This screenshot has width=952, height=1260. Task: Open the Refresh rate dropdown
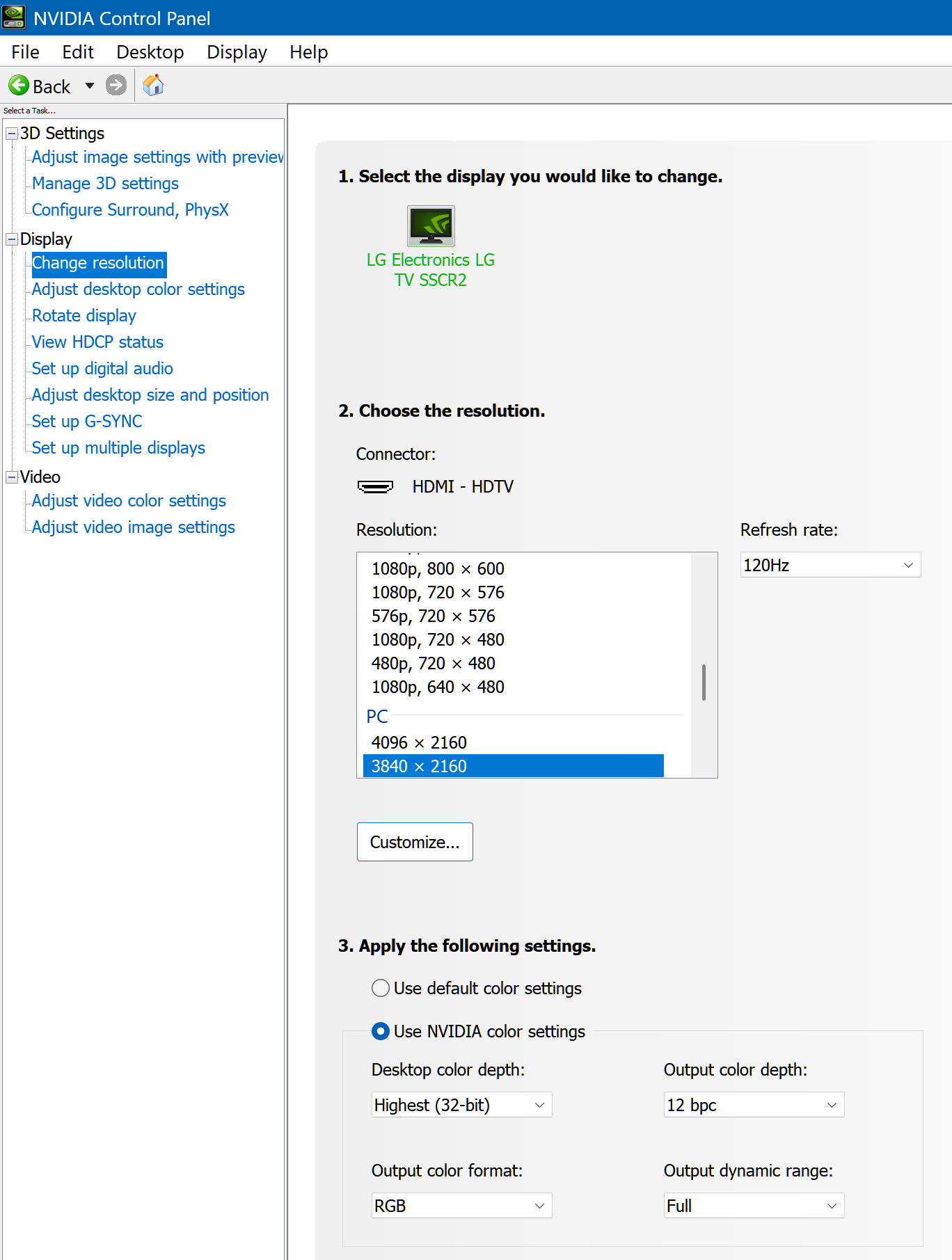pos(830,565)
